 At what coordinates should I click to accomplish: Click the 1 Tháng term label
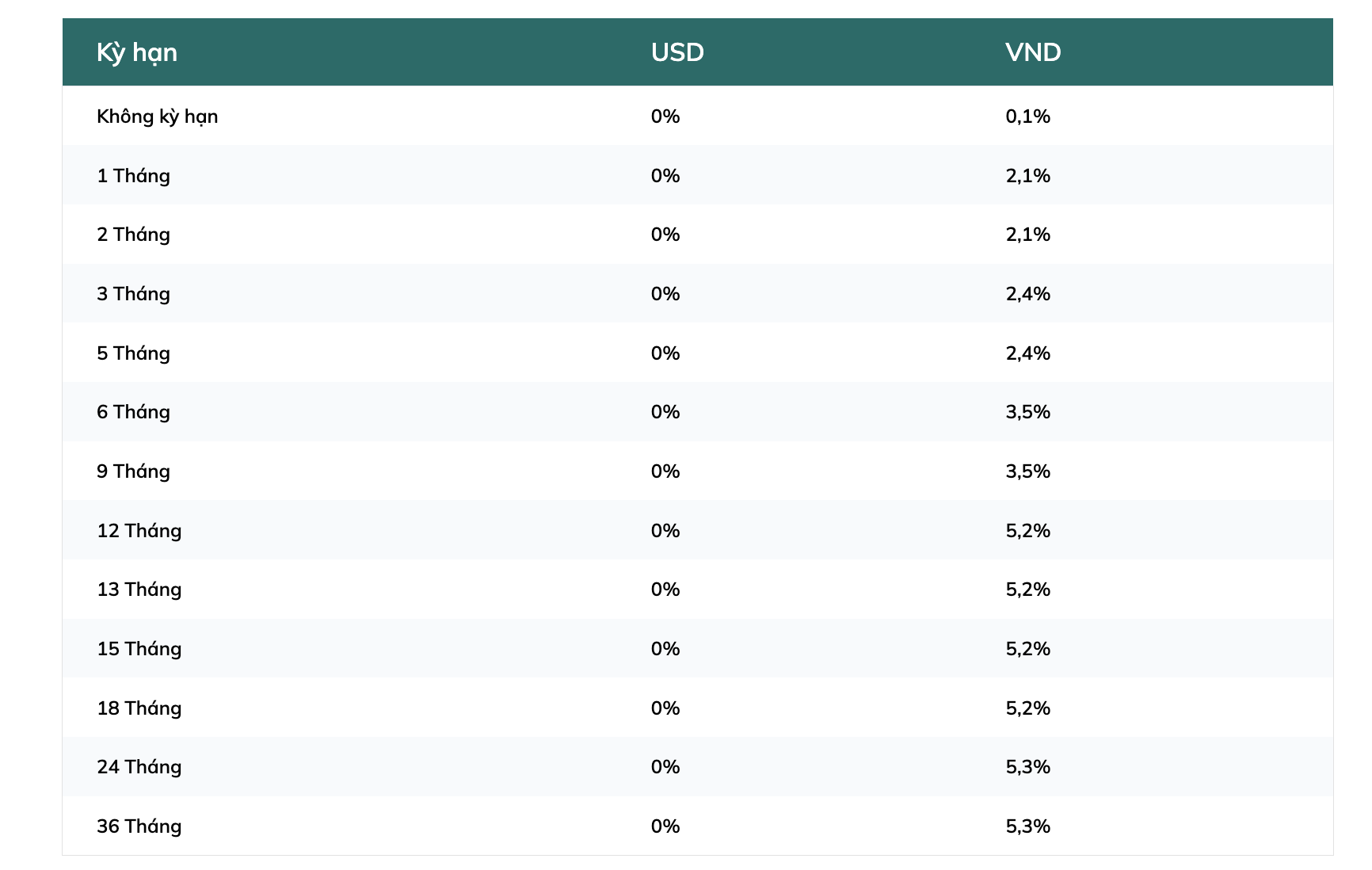pyautogui.click(x=133, y=176)
